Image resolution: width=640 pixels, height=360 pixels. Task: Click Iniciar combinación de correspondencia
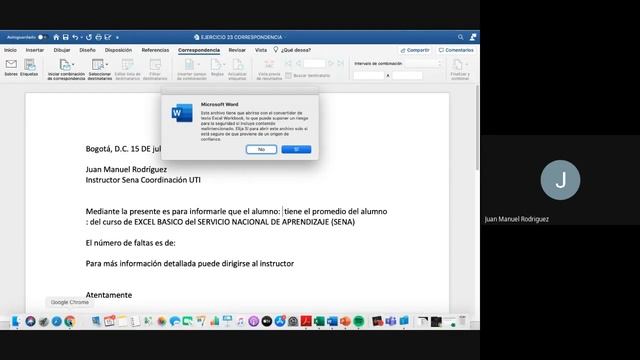click(66, 69)
